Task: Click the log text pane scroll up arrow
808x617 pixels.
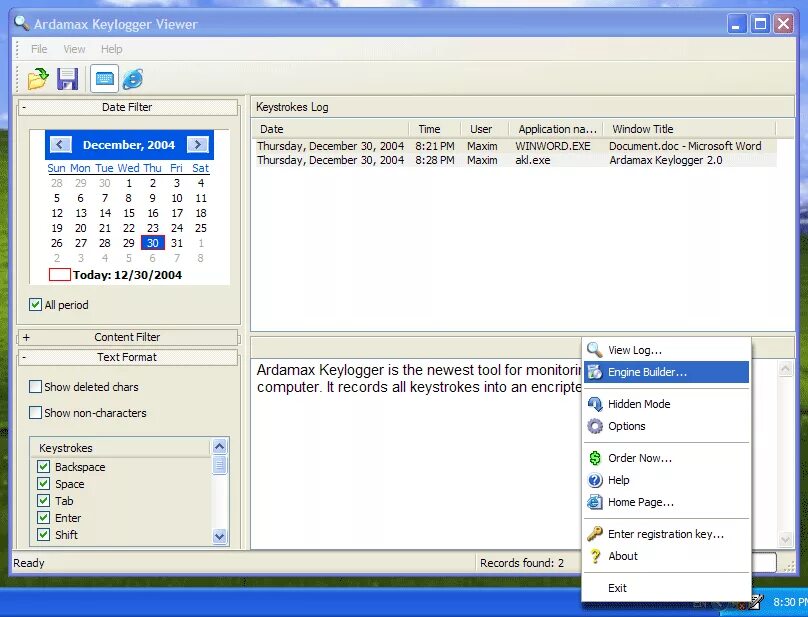Action: 785,368
